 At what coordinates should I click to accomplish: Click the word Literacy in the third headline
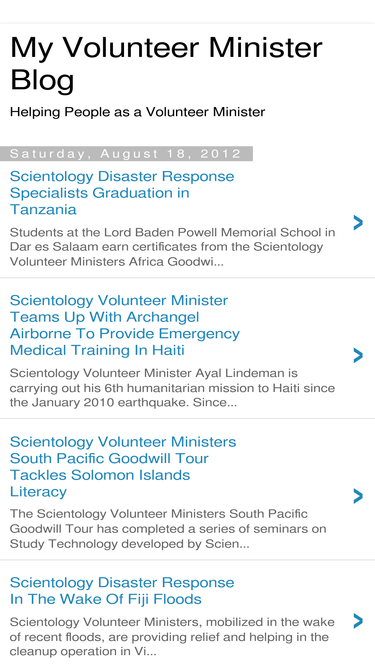(x=38, y=491)
